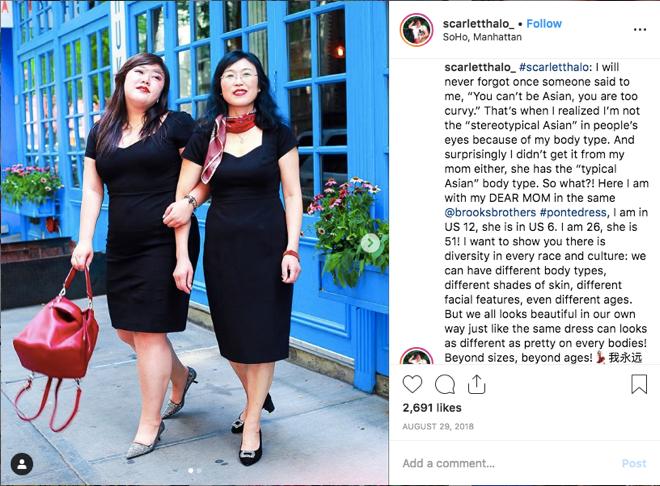The width and height of the screenshot is (660, 486).
Task: Open comments with the speech bubble icon
Action: (444, 384)
